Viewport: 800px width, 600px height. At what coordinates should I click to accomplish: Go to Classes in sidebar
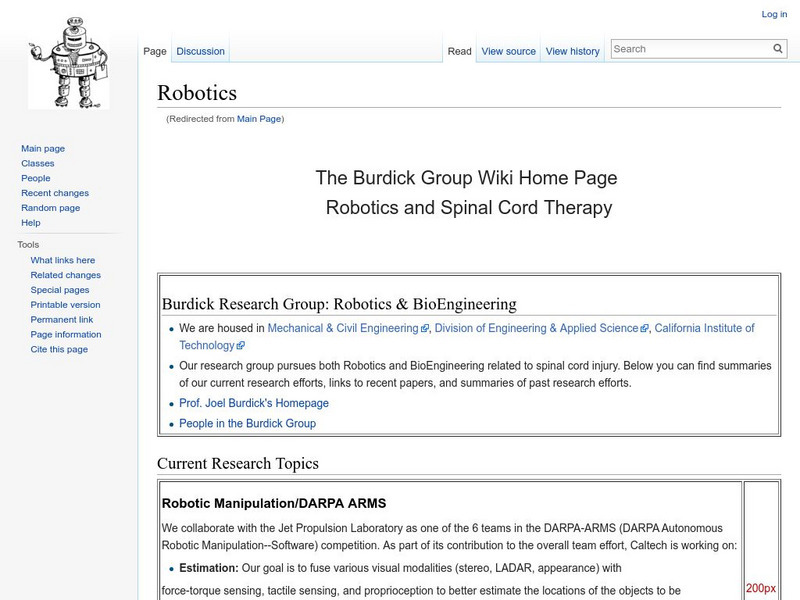(38, 163)
